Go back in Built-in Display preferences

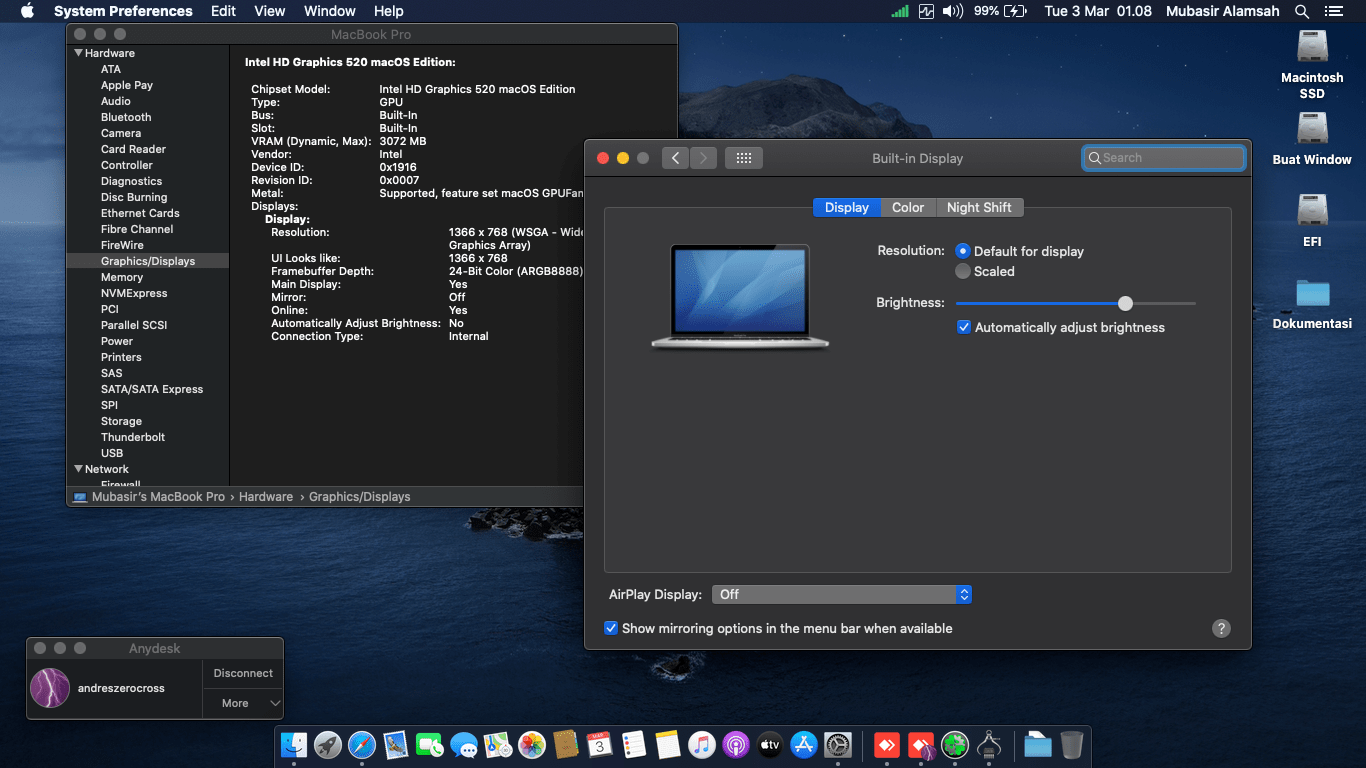676,158
